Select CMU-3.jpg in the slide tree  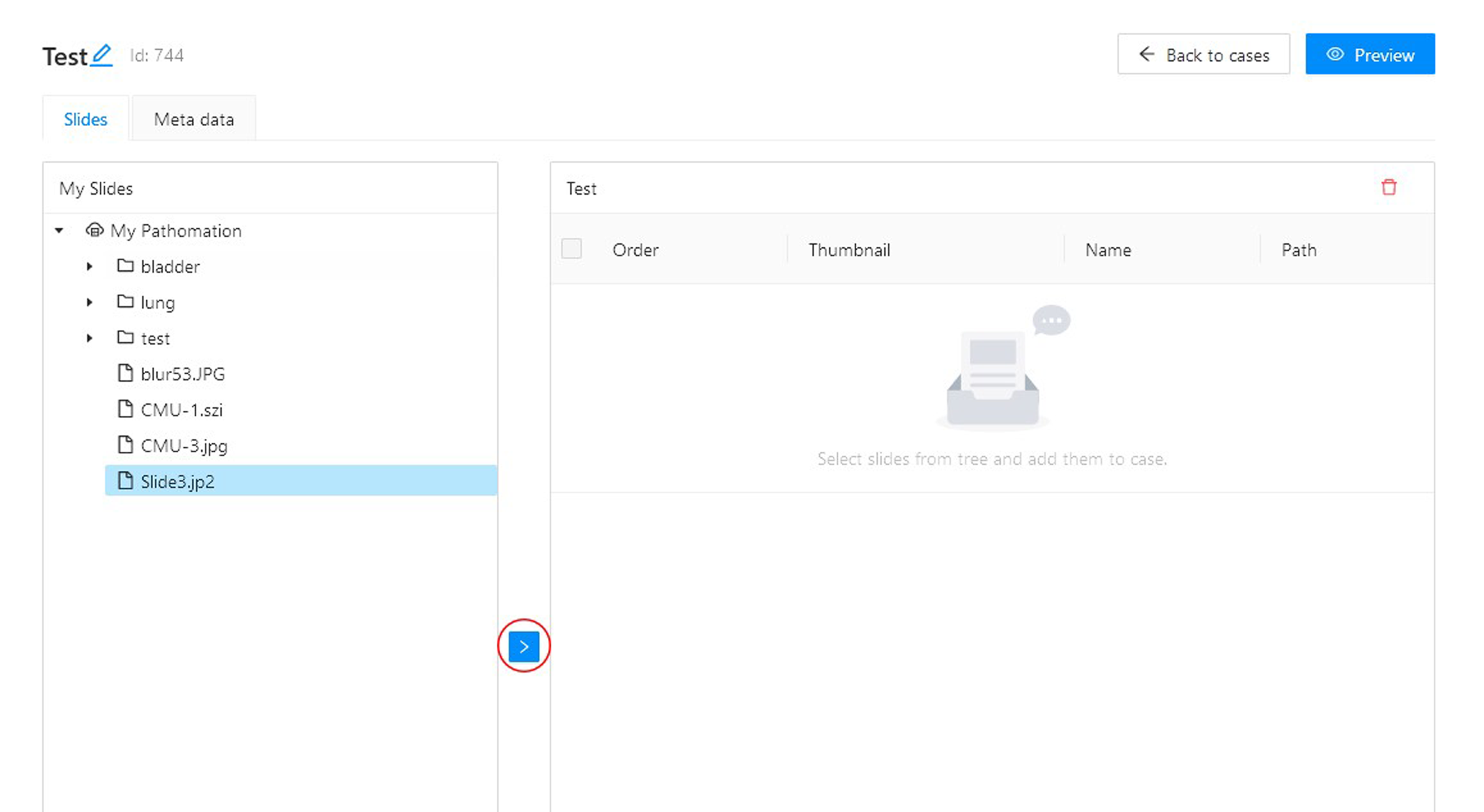(x=184, y=446)
